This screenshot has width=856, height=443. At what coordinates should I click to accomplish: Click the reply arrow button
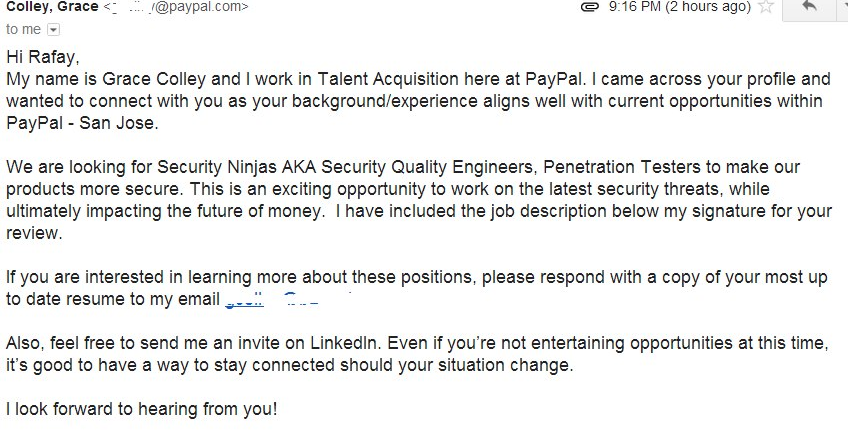810,8
